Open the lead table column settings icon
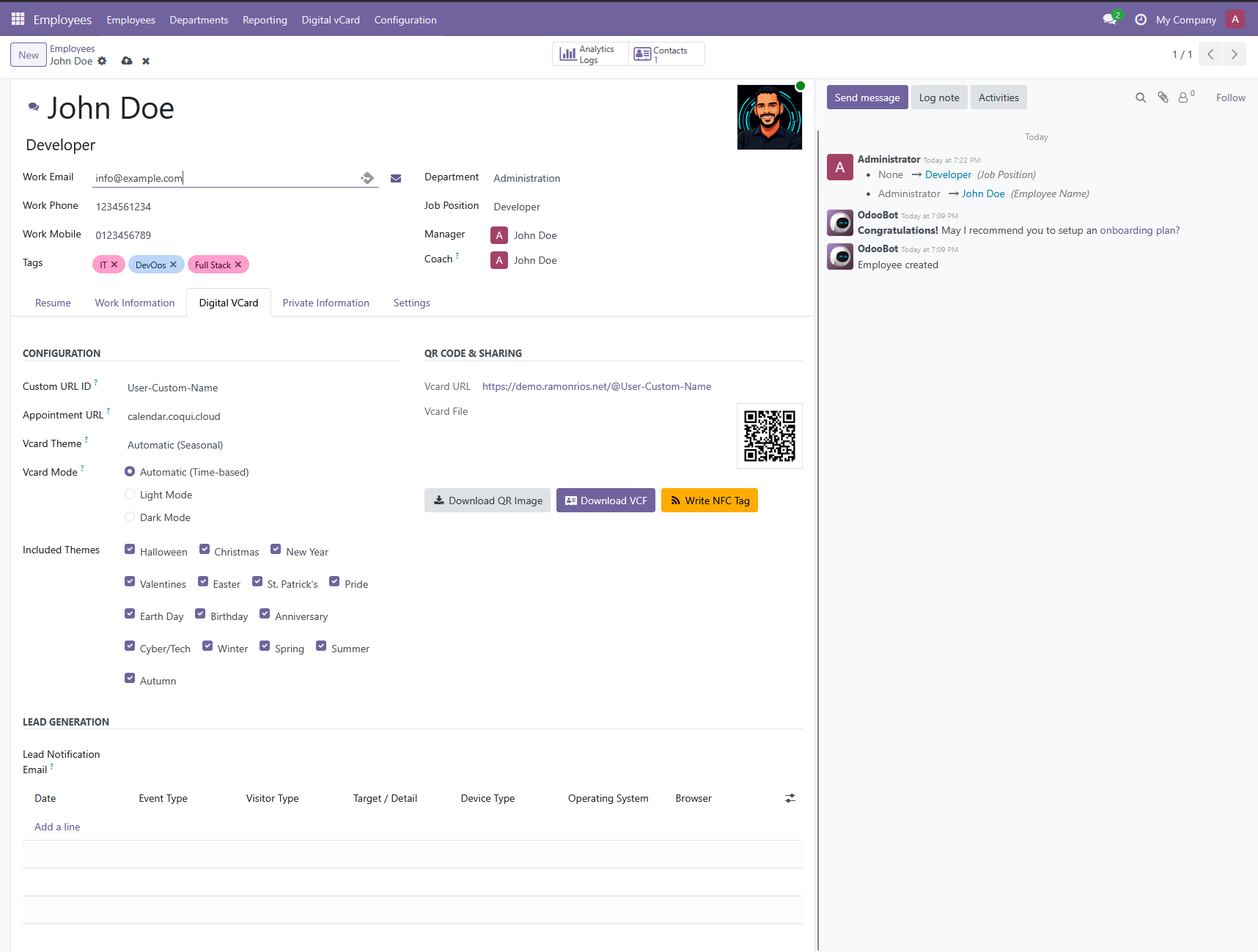1258x952 pixels. click(x=790, y=798)
